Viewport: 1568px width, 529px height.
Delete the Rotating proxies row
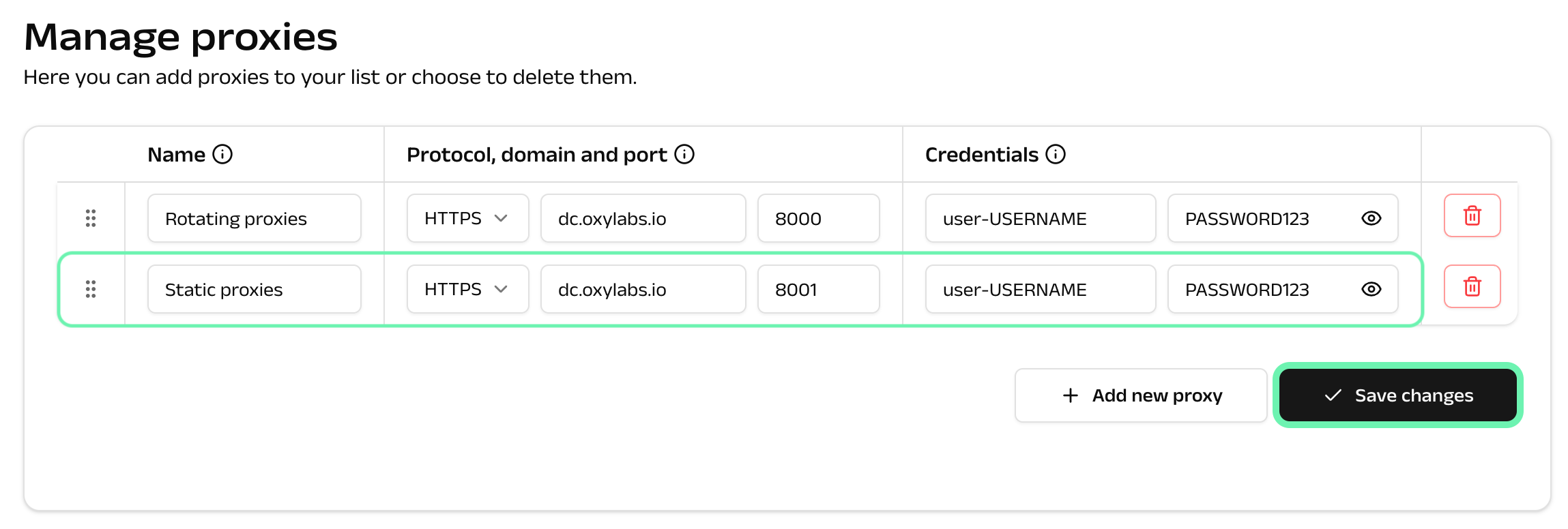point(1472,216)
